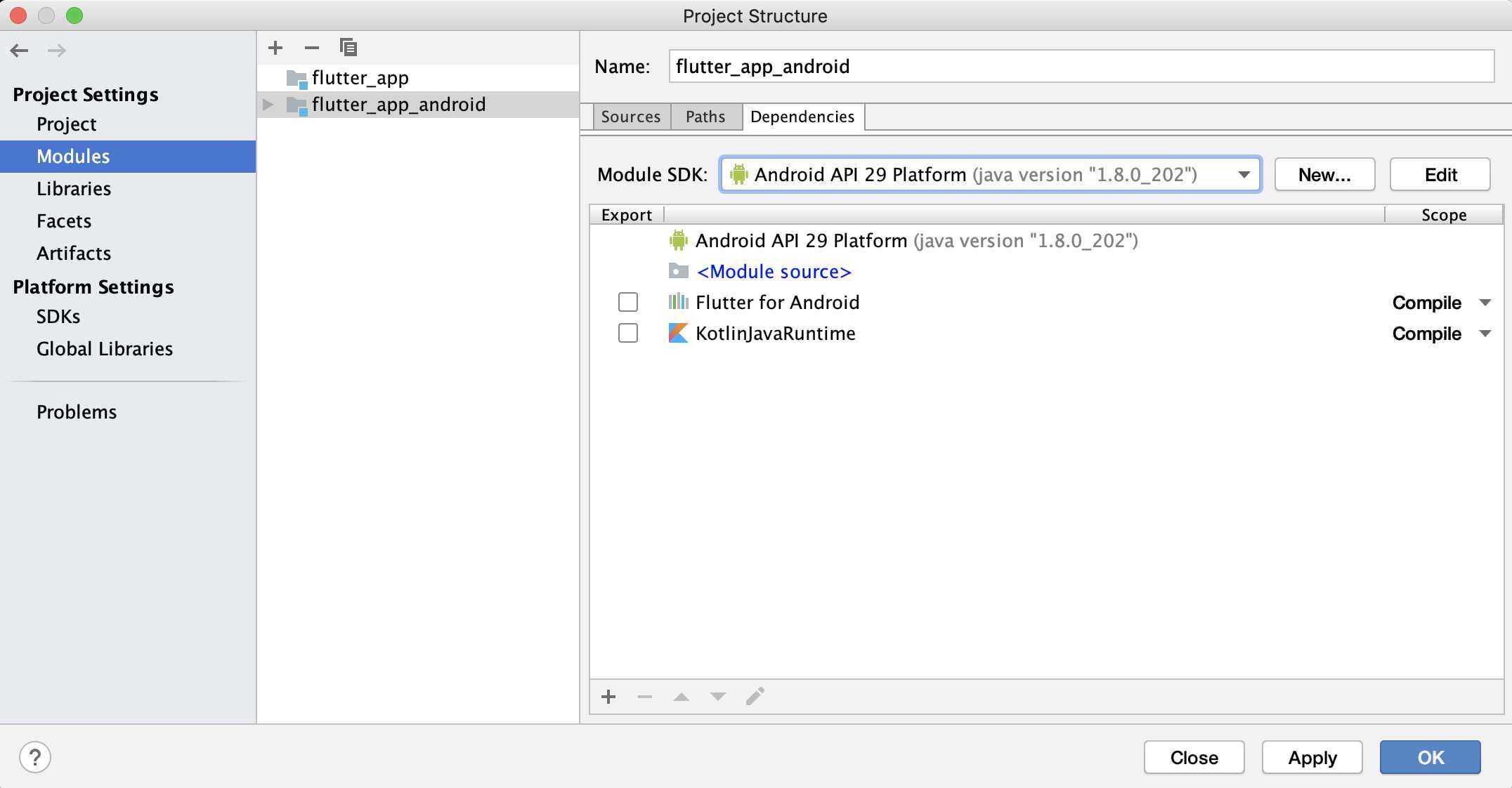The height and width of the screenshot is (788, 1512).
Task: Toggle export for Flutter for Android
Action: (x=628, y=302)
